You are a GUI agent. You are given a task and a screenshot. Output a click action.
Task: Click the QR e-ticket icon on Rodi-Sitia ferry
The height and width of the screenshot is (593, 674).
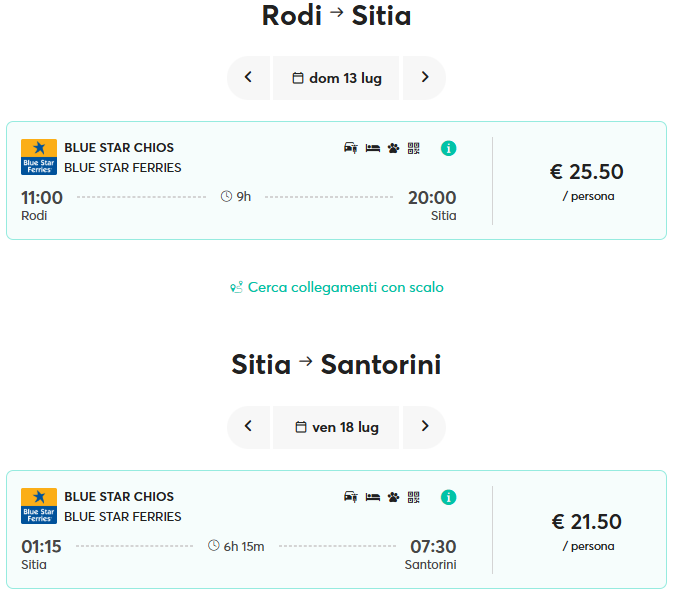[414, 148]
